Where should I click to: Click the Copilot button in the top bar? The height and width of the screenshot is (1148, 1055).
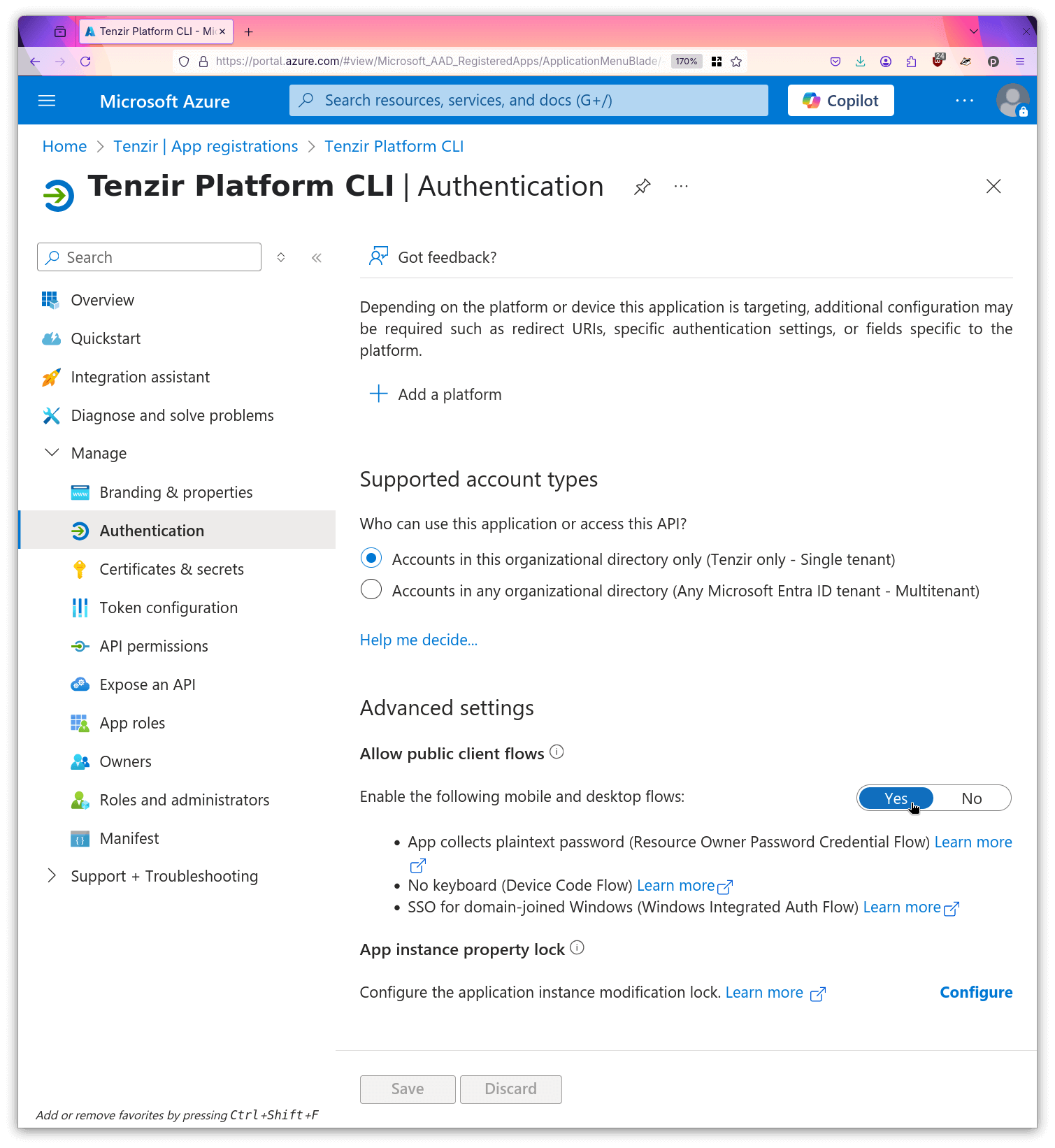840,100
